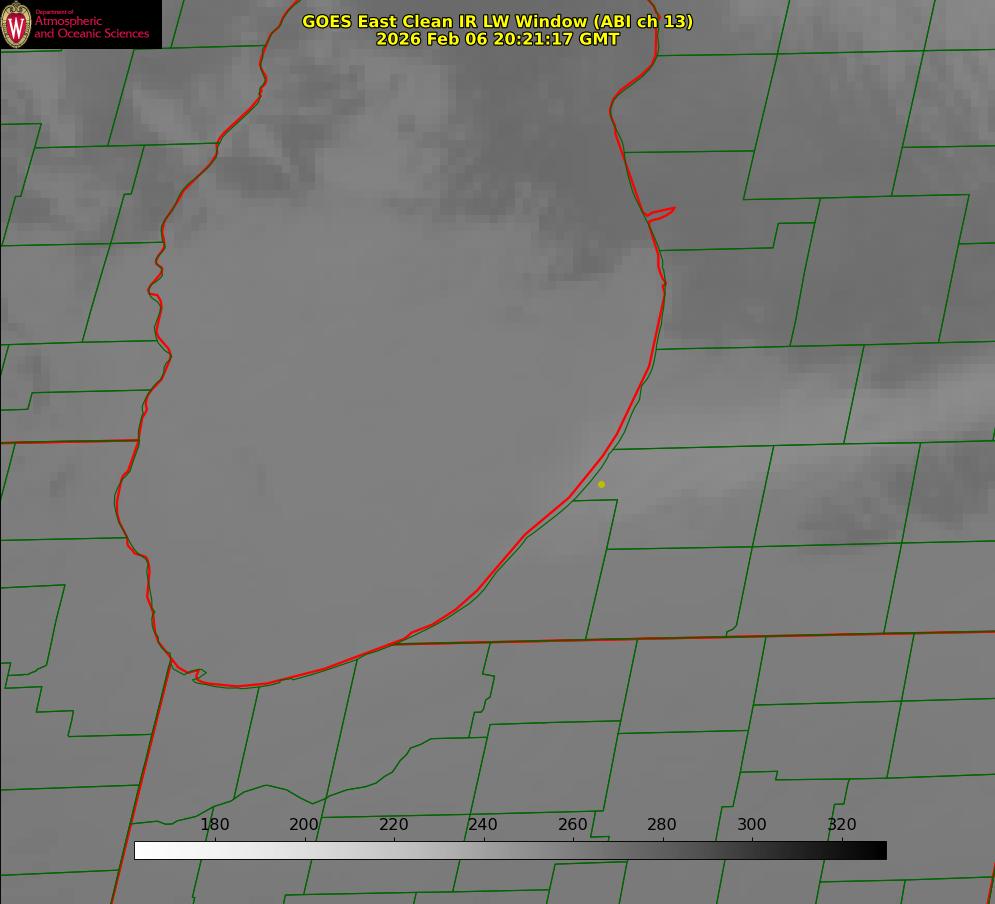Click the 320 colorbar label

coord(842,824)
